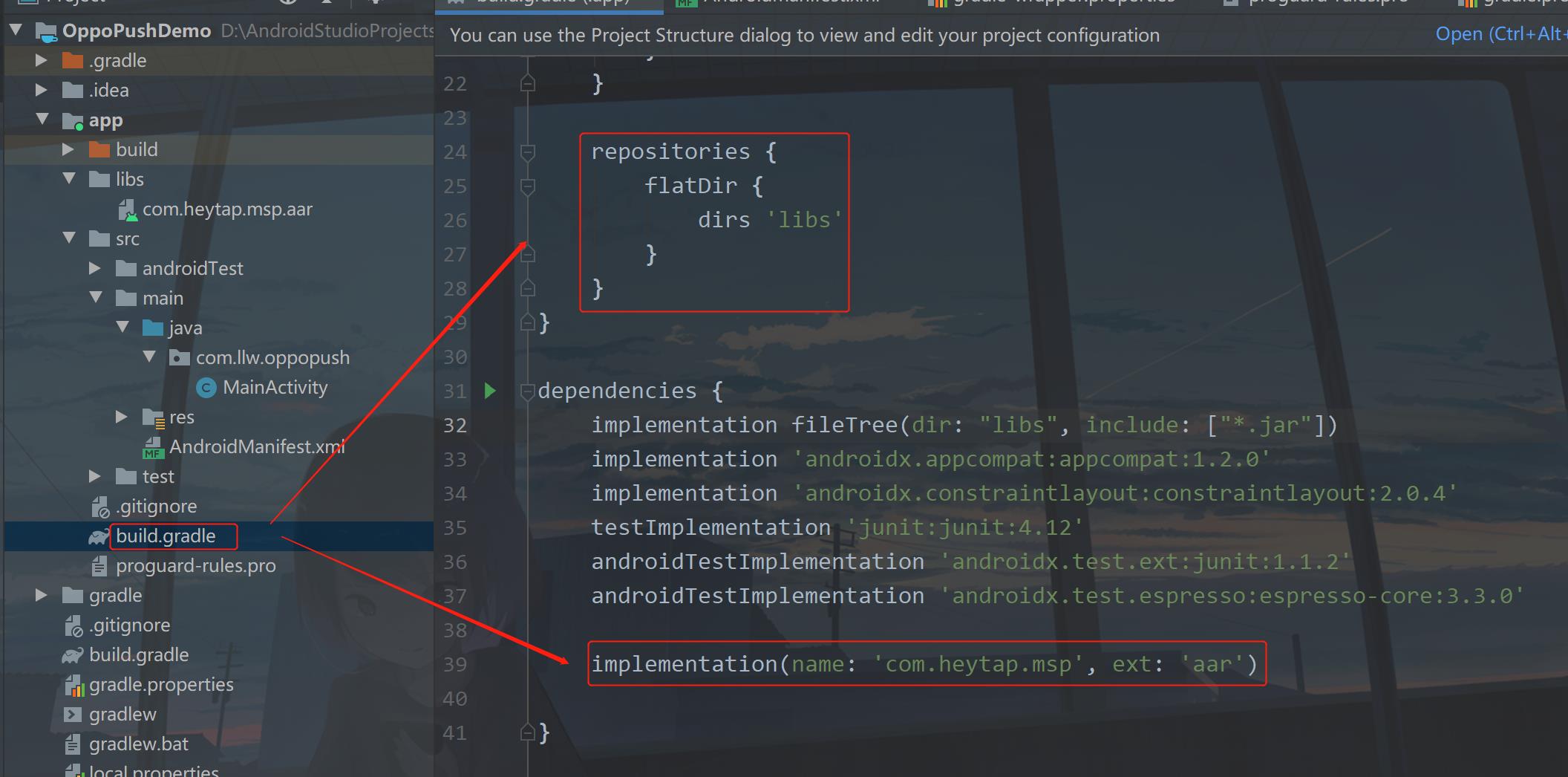Open the Project Structure dialog link
Viewport: 1568px width, 777px height.
click(1500, 34)
